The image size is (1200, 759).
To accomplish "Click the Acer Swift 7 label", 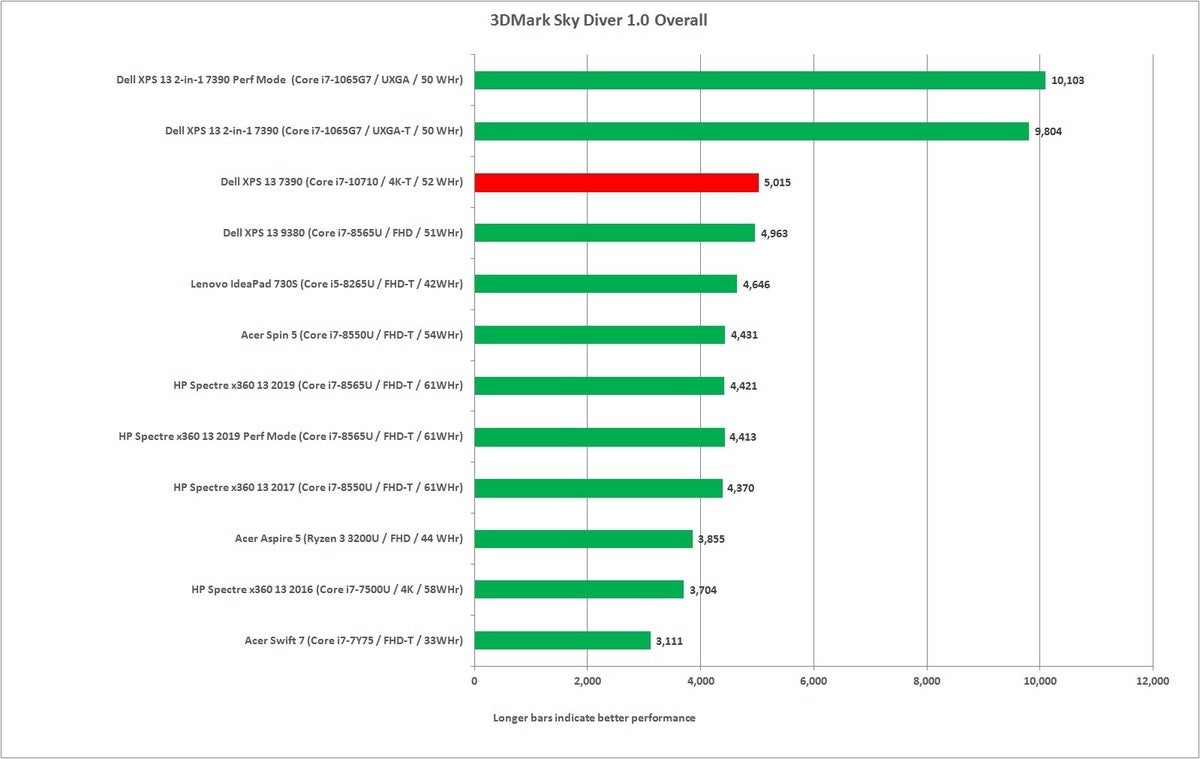I will point(353,640).
